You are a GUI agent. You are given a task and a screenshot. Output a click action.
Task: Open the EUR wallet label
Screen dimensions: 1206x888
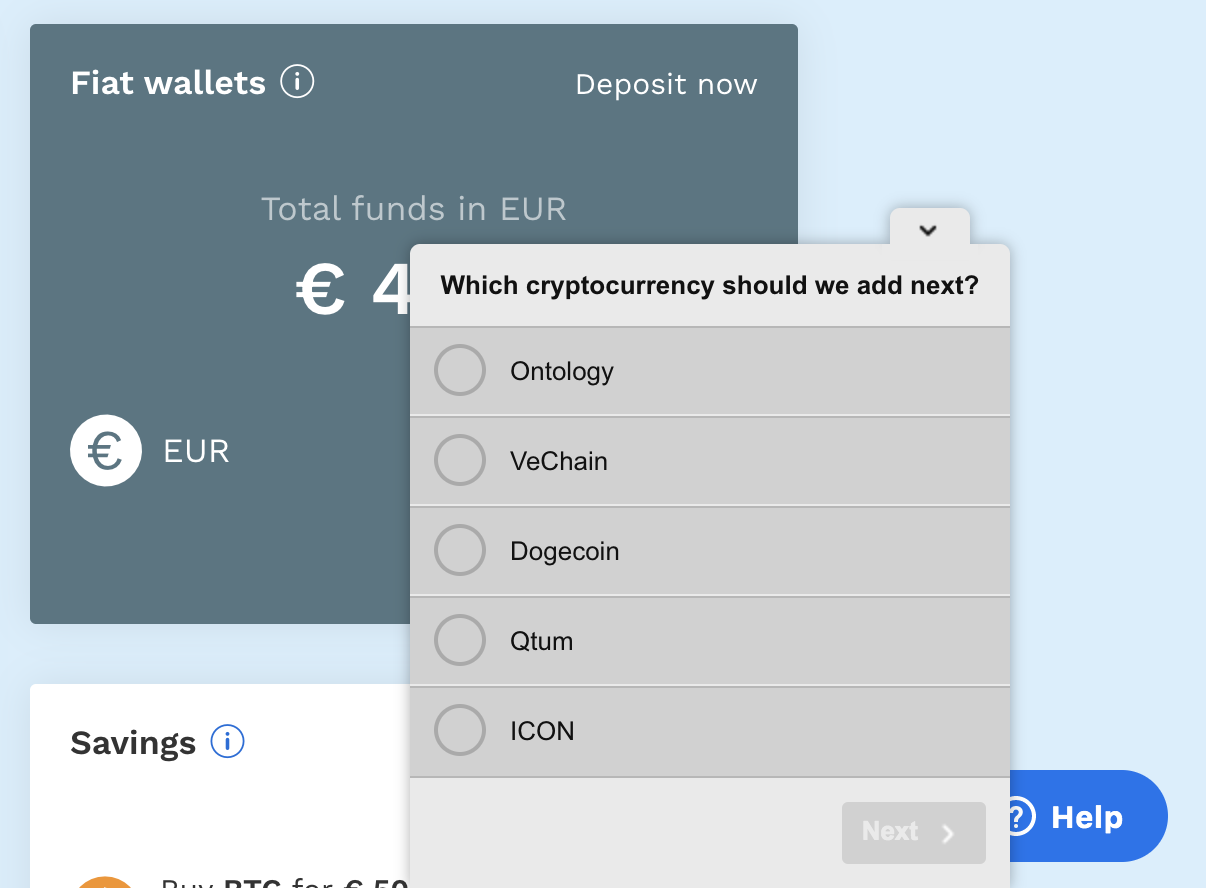(197, 451)
